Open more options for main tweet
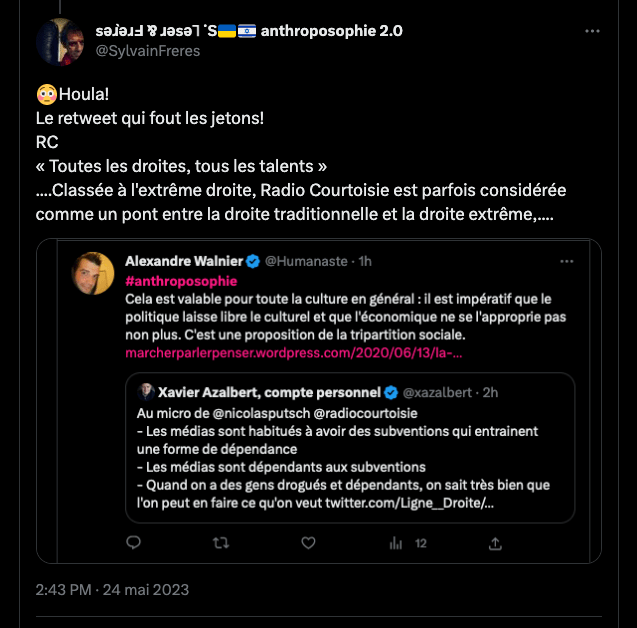This screenshot has width=637, height=628. [x=592, y=31]
